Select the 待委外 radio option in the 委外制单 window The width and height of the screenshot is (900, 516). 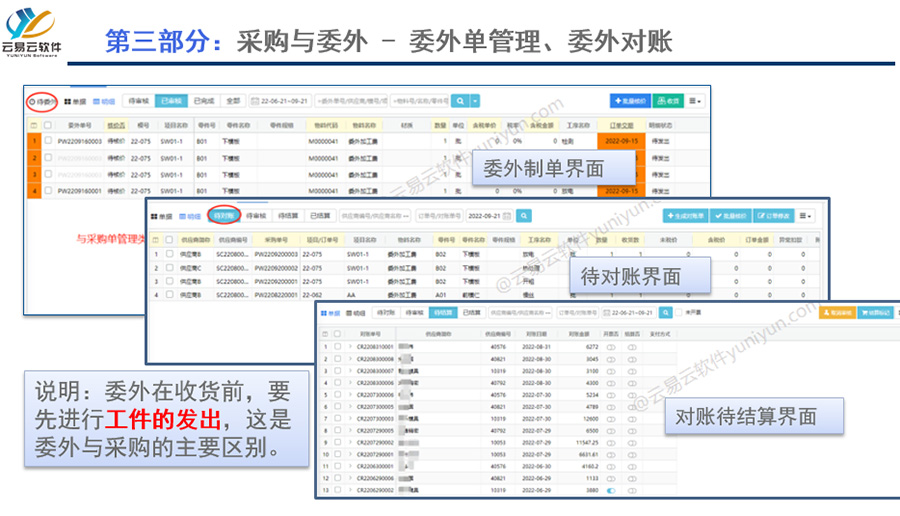pos(42,102)
